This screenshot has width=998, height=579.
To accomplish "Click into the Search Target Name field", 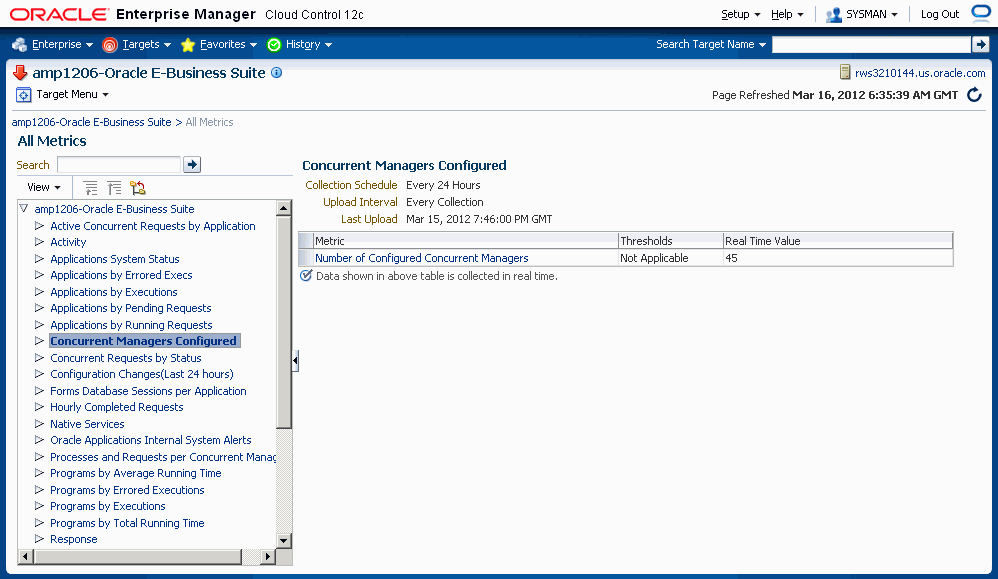I will pyautogui.click(x=871, y=45).
